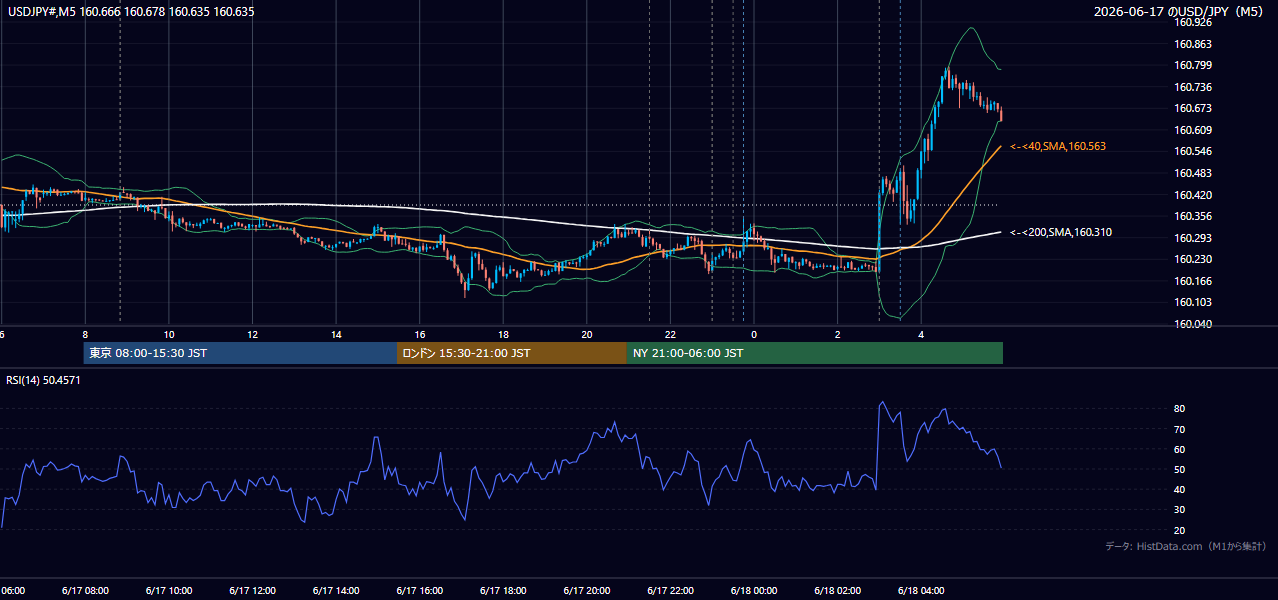Click the price axis value 160.483
The width and height of the screenshot is (1278, 600).
pyautogui.click(x=1193, y=173)
